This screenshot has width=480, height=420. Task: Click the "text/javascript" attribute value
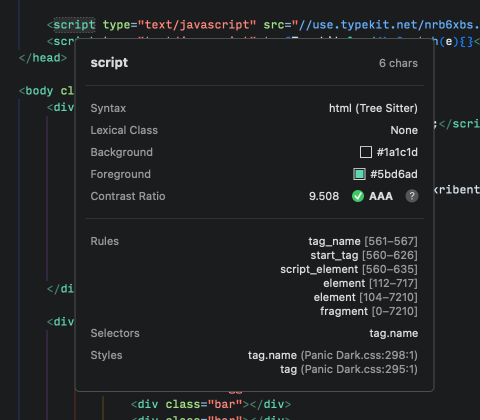[197, 25]
